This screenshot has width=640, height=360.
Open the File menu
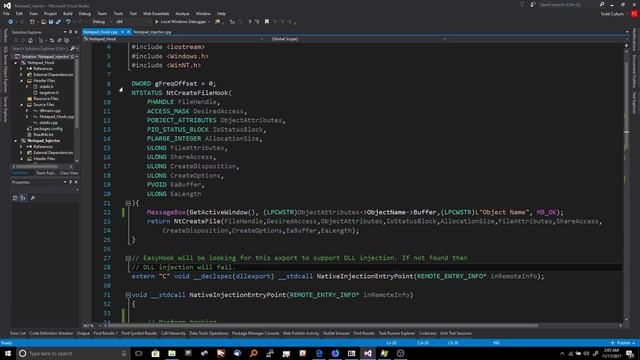pos(6,14)
